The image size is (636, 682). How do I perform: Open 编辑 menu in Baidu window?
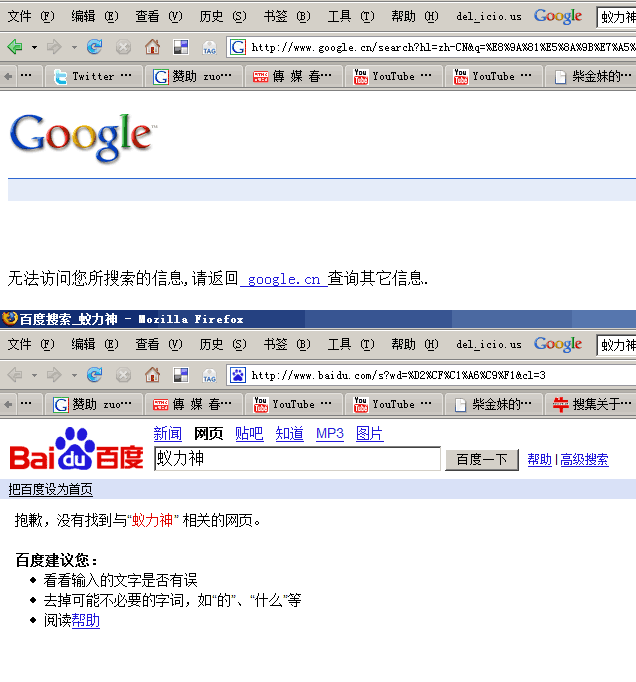click(95, 344)
